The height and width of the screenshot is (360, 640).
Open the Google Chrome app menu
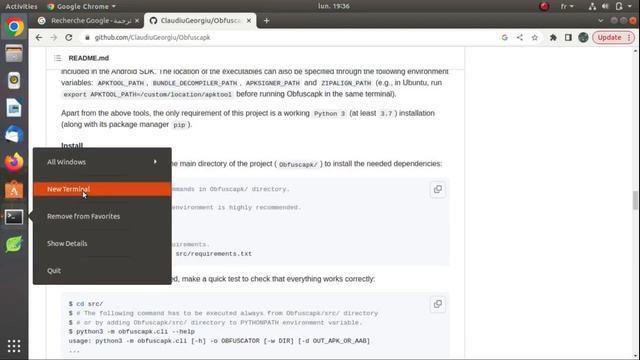pyautogui.click(x=81, y=6)
